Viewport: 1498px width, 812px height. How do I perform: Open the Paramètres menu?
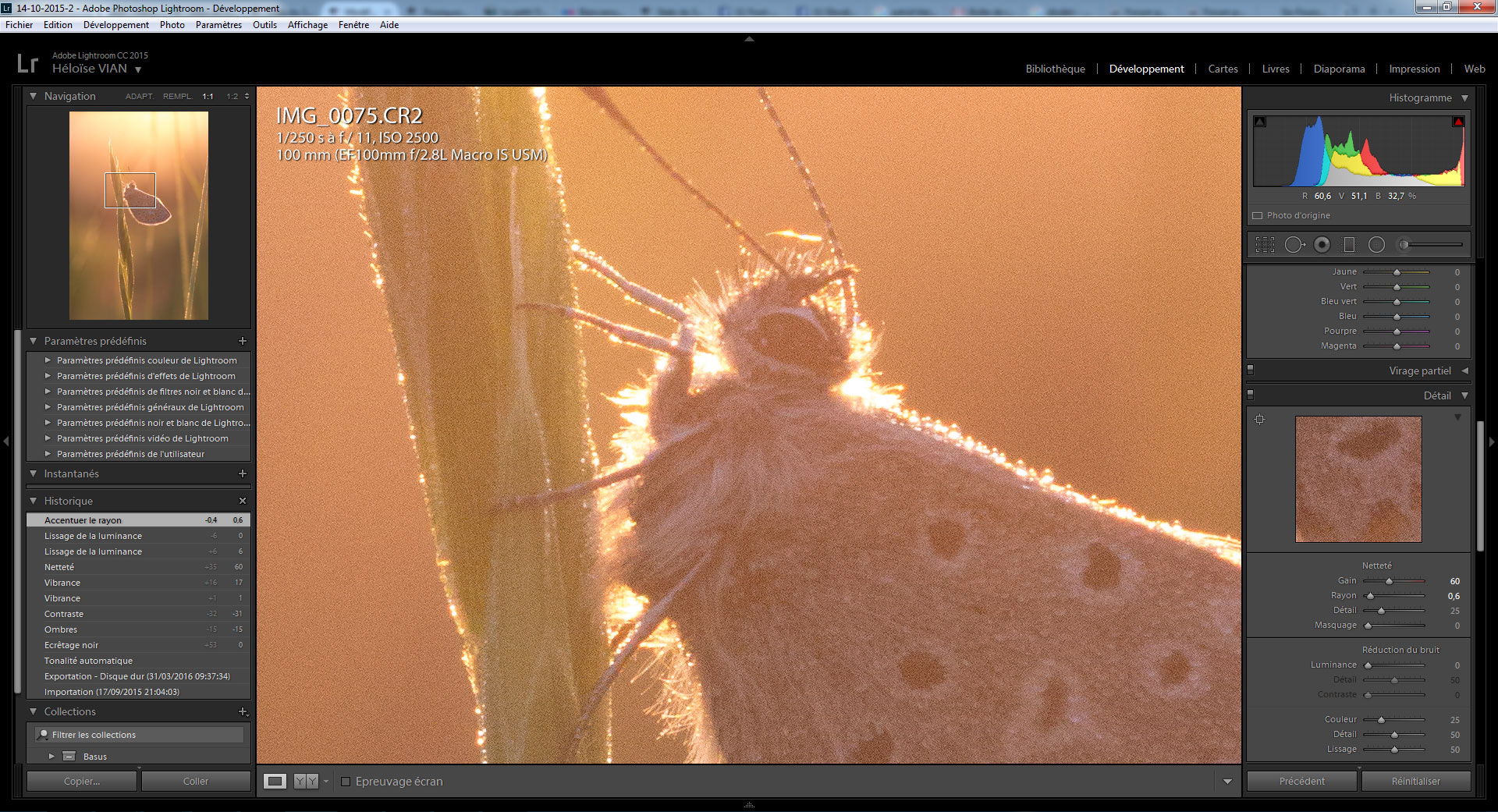point(218,25)
